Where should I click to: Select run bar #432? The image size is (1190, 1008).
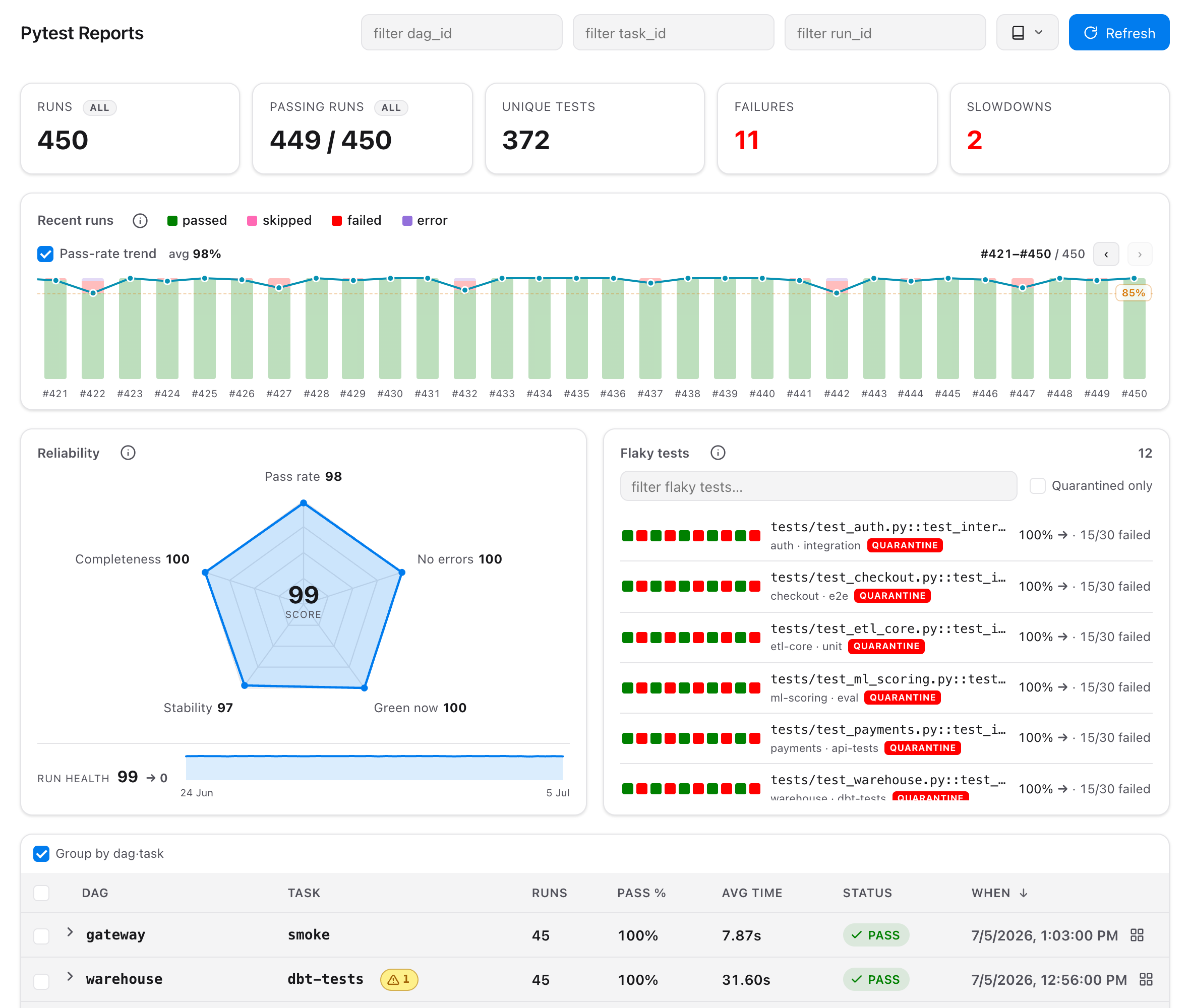465,329
